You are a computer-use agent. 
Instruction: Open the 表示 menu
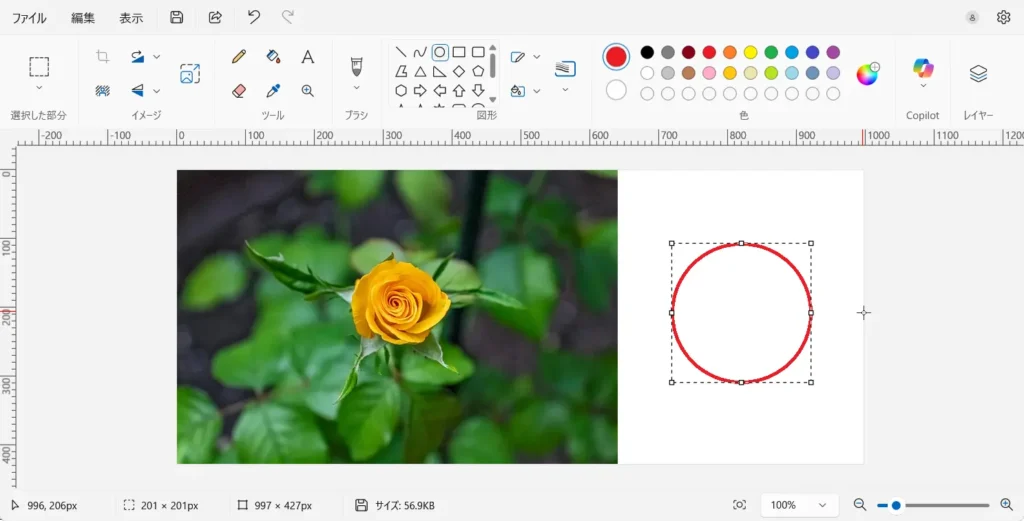[x=131, y=18]
